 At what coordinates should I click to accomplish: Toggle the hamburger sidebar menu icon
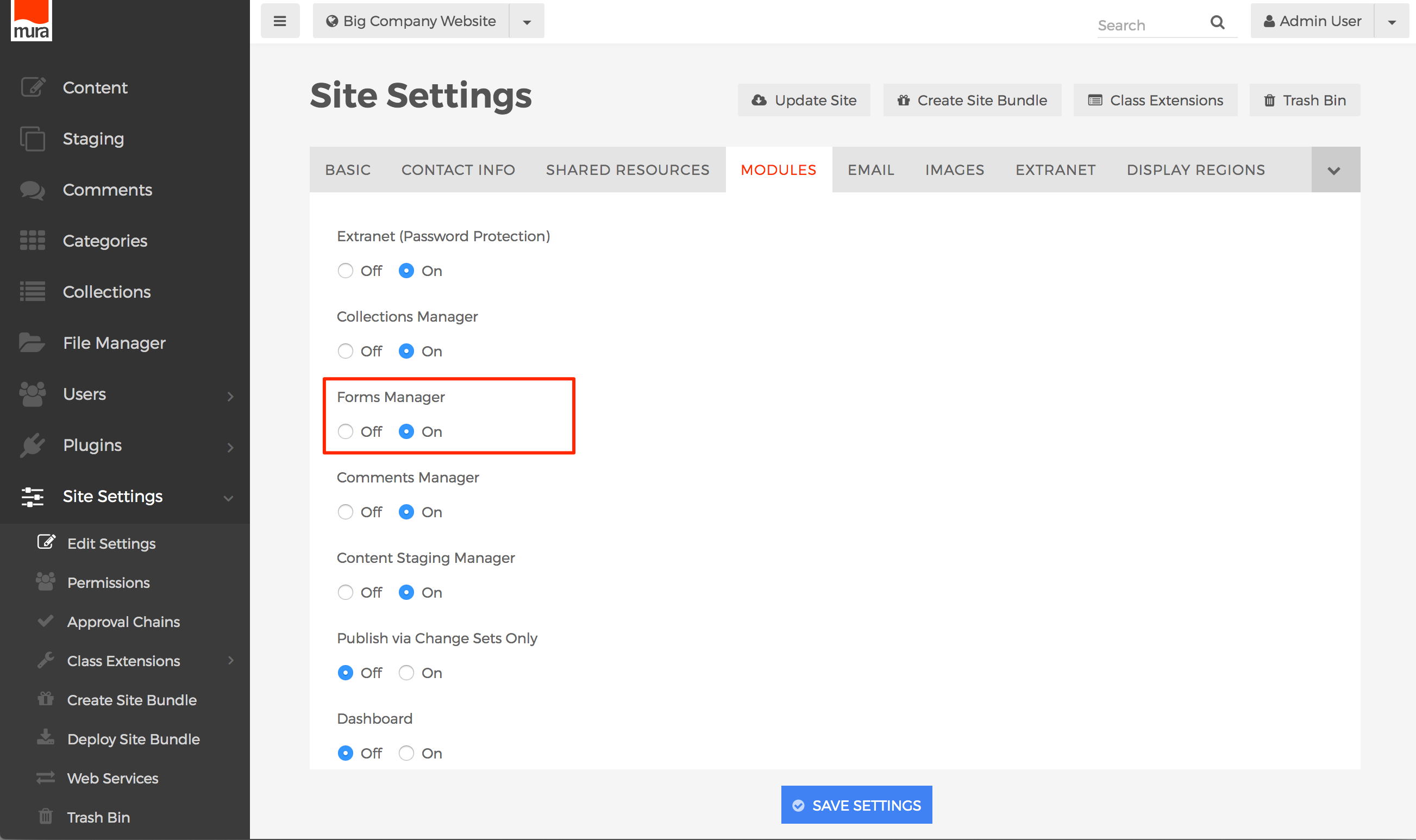pyautogui.click(x=280, y=21)
